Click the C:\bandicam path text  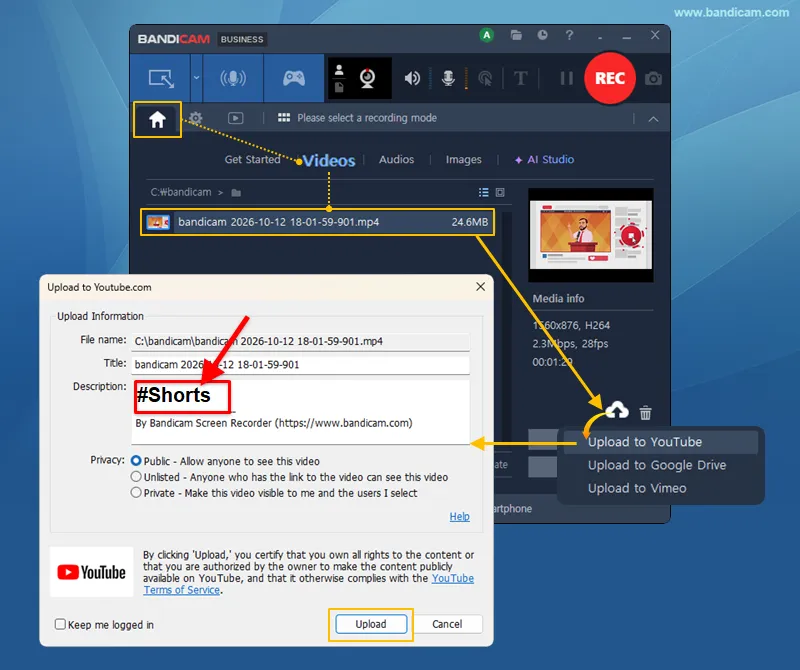(x=181, y=192)
